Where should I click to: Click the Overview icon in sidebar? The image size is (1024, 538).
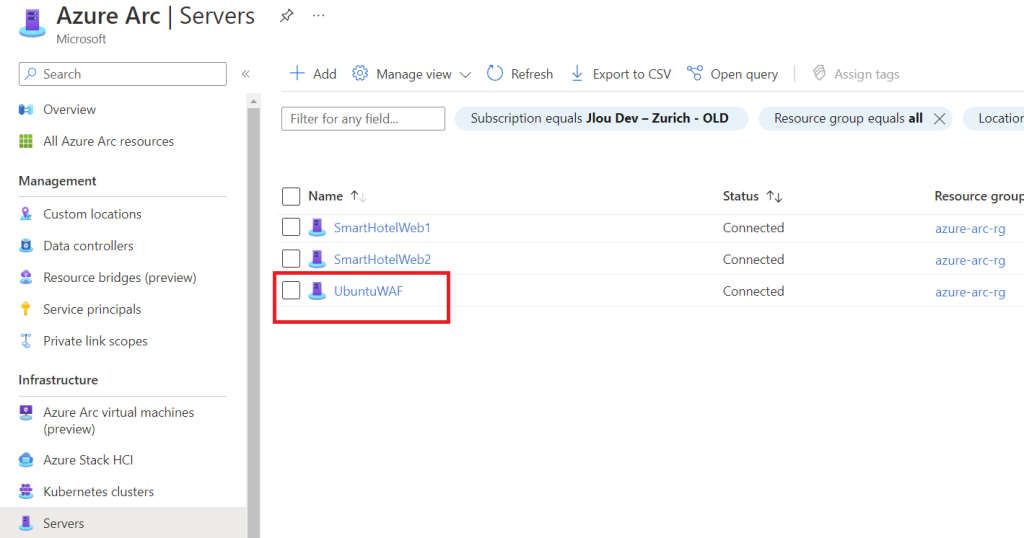coord(26,110)
